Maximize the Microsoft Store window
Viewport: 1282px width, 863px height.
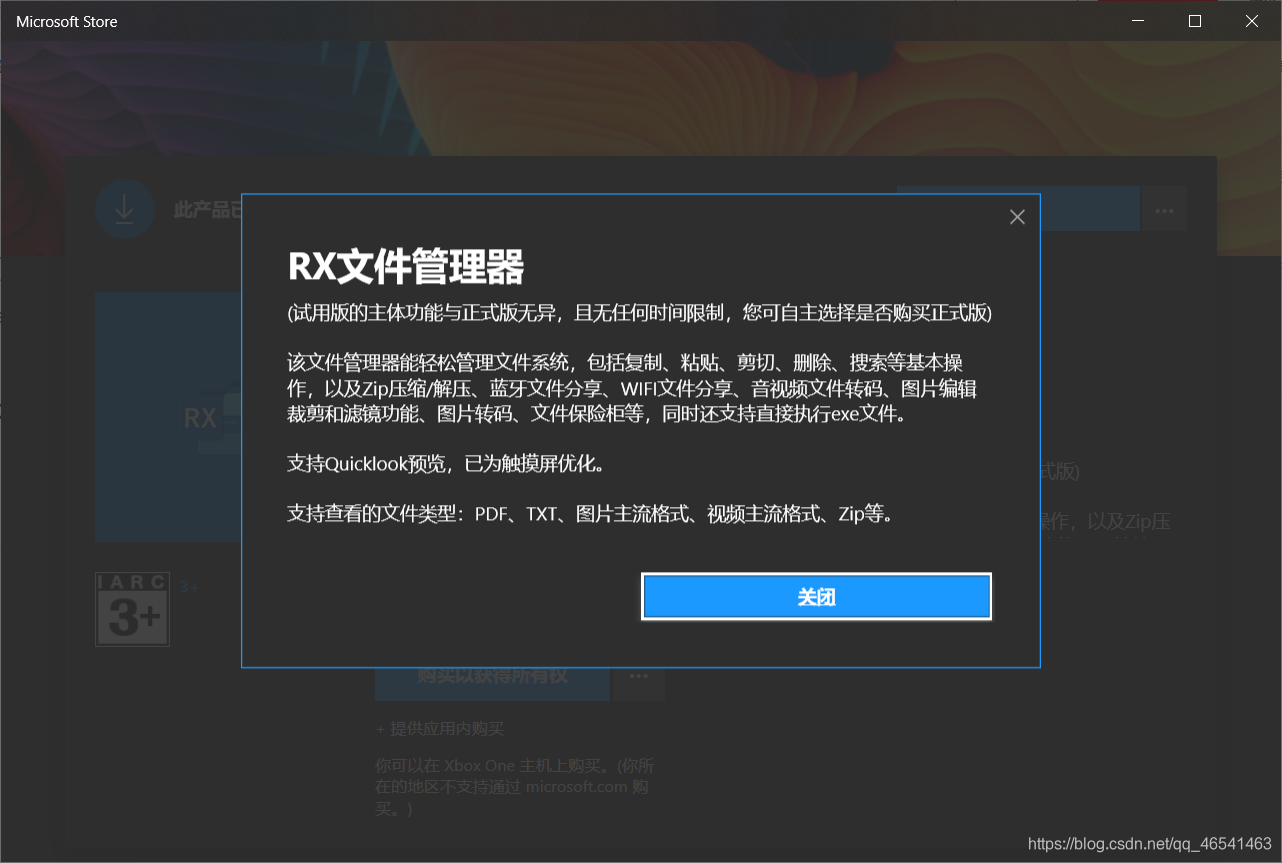[1194, 20]
